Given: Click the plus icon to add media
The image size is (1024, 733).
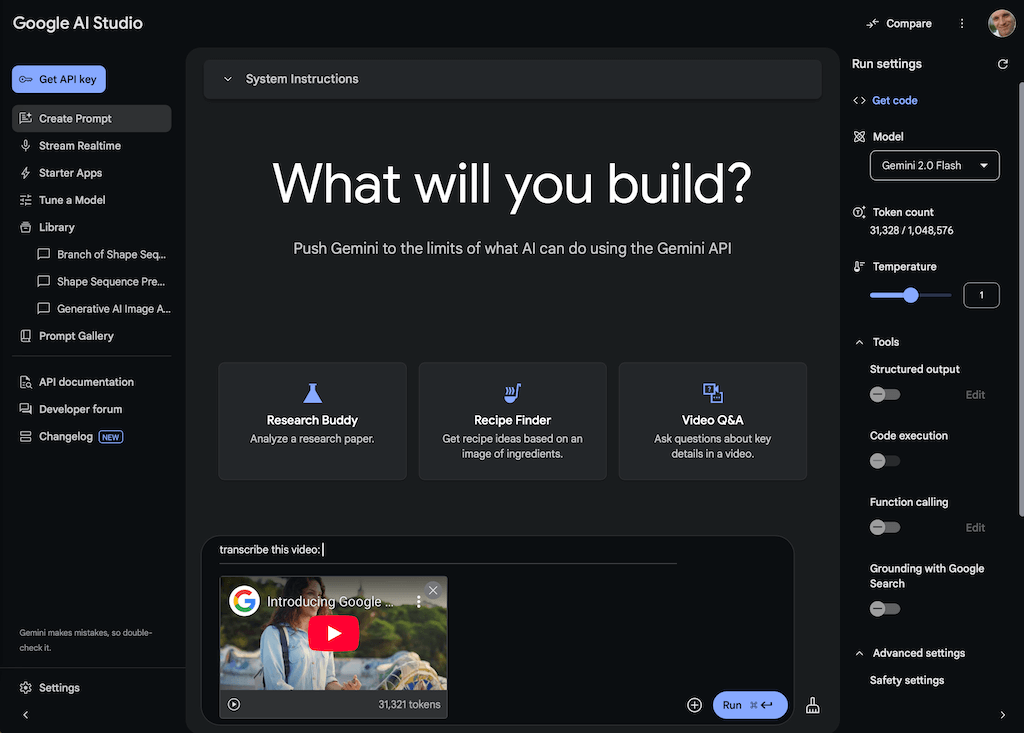Looking at the screenshot, I should (695, 705).
